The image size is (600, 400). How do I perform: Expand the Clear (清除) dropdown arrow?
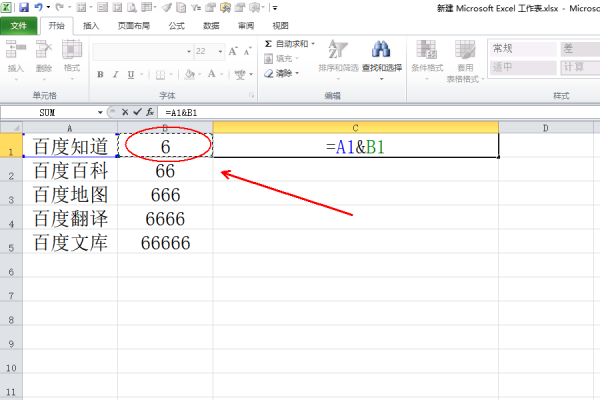point(297,73)
